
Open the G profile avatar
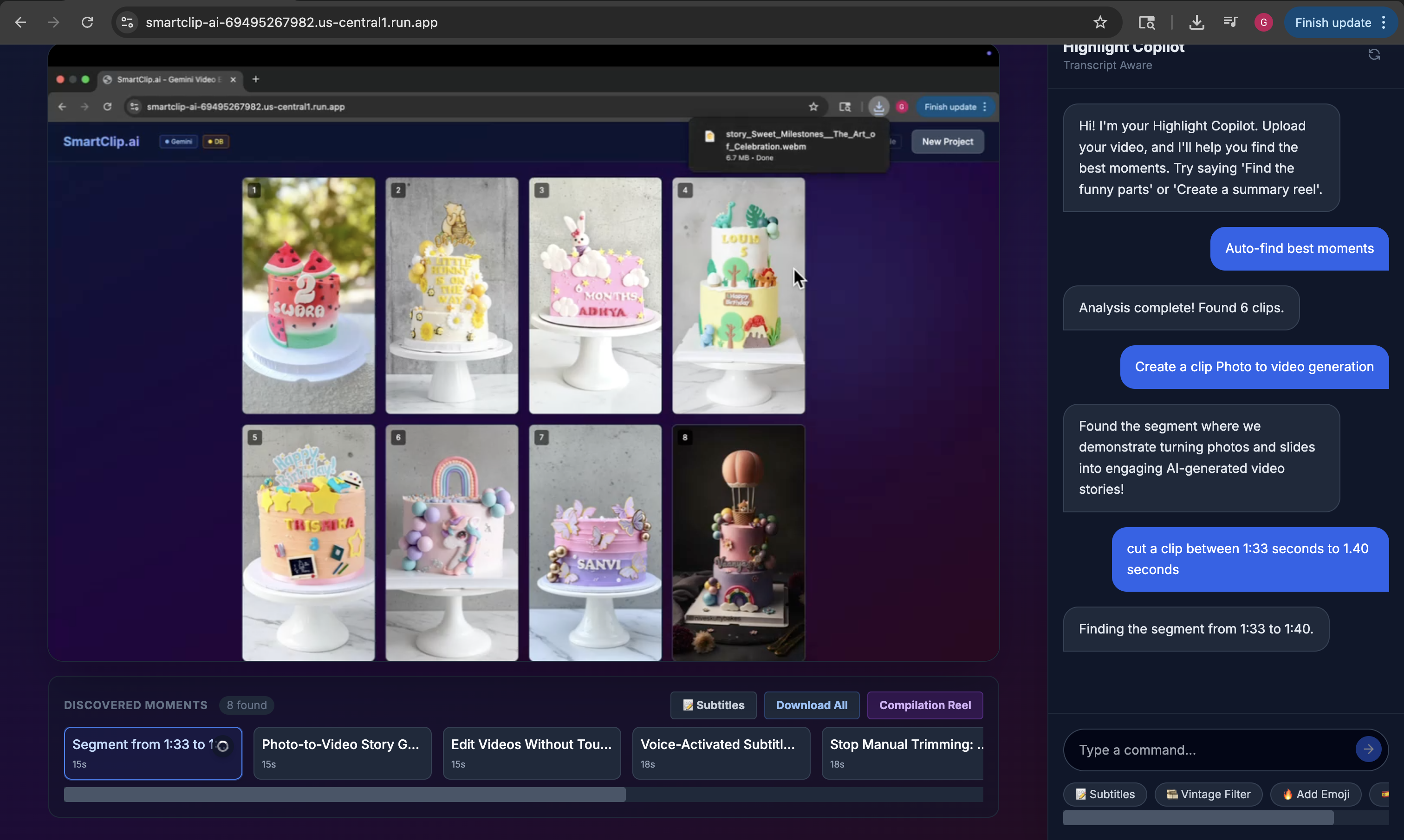click(x=1263, y=23)
